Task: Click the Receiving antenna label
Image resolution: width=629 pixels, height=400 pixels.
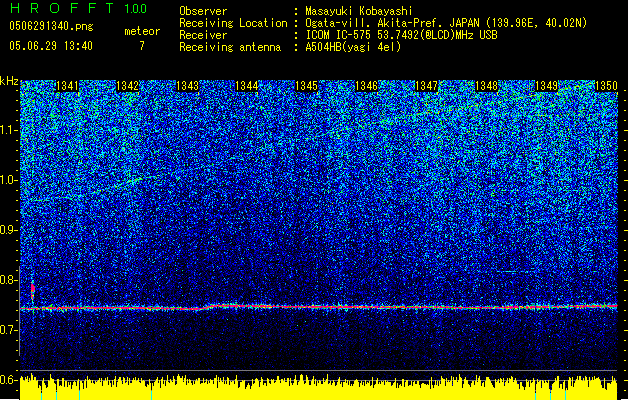Action: 230,47
